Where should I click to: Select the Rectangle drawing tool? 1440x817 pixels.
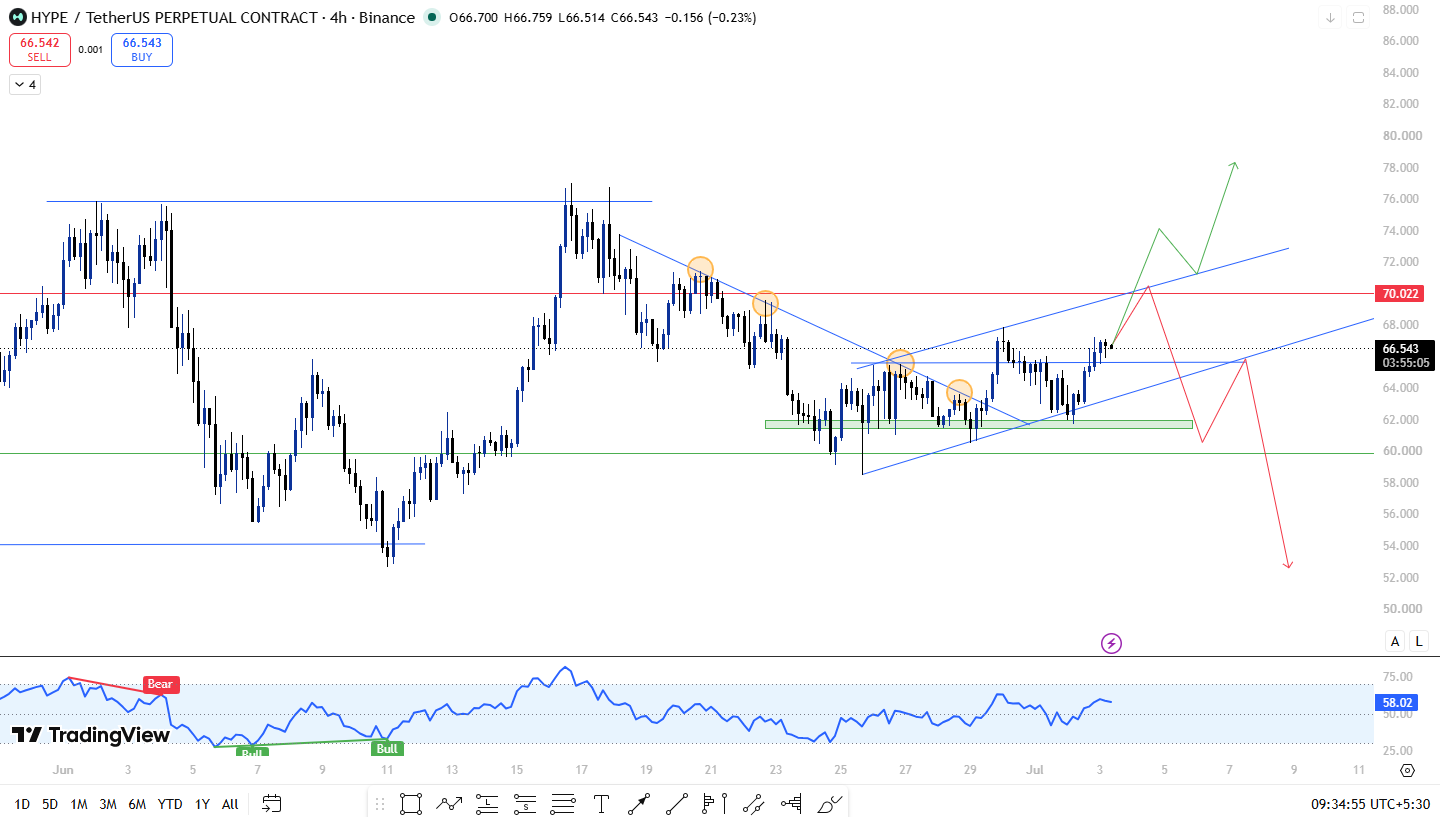[x=410, y=803]
